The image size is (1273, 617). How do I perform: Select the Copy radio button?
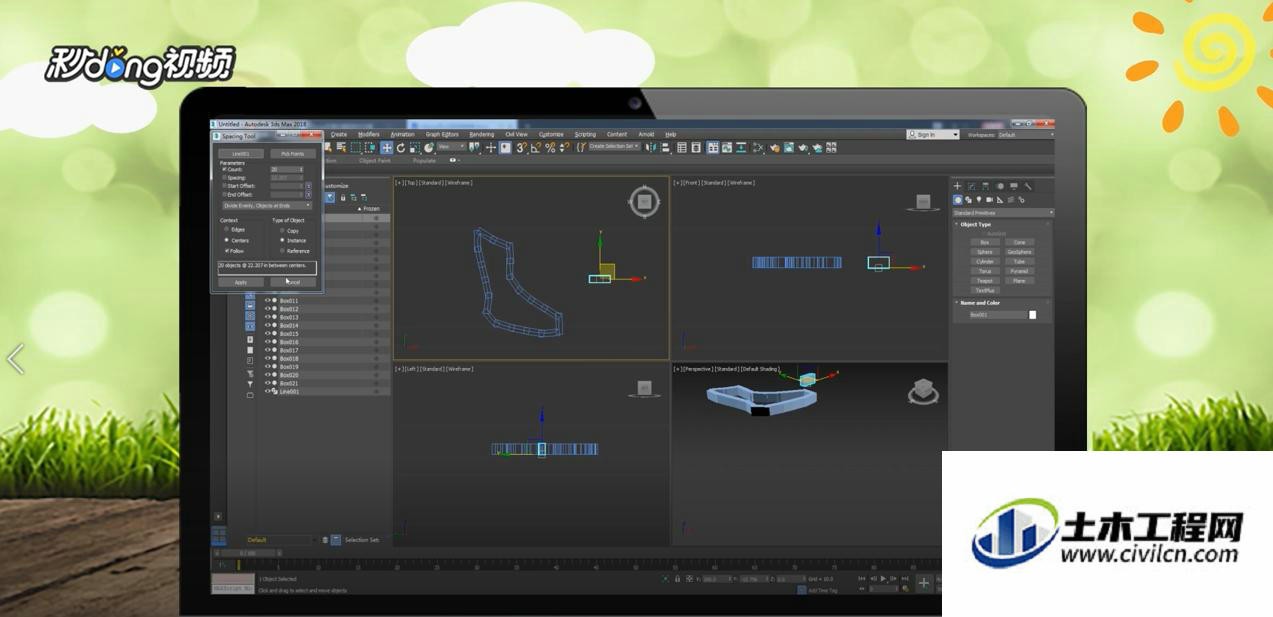point(282,230)
